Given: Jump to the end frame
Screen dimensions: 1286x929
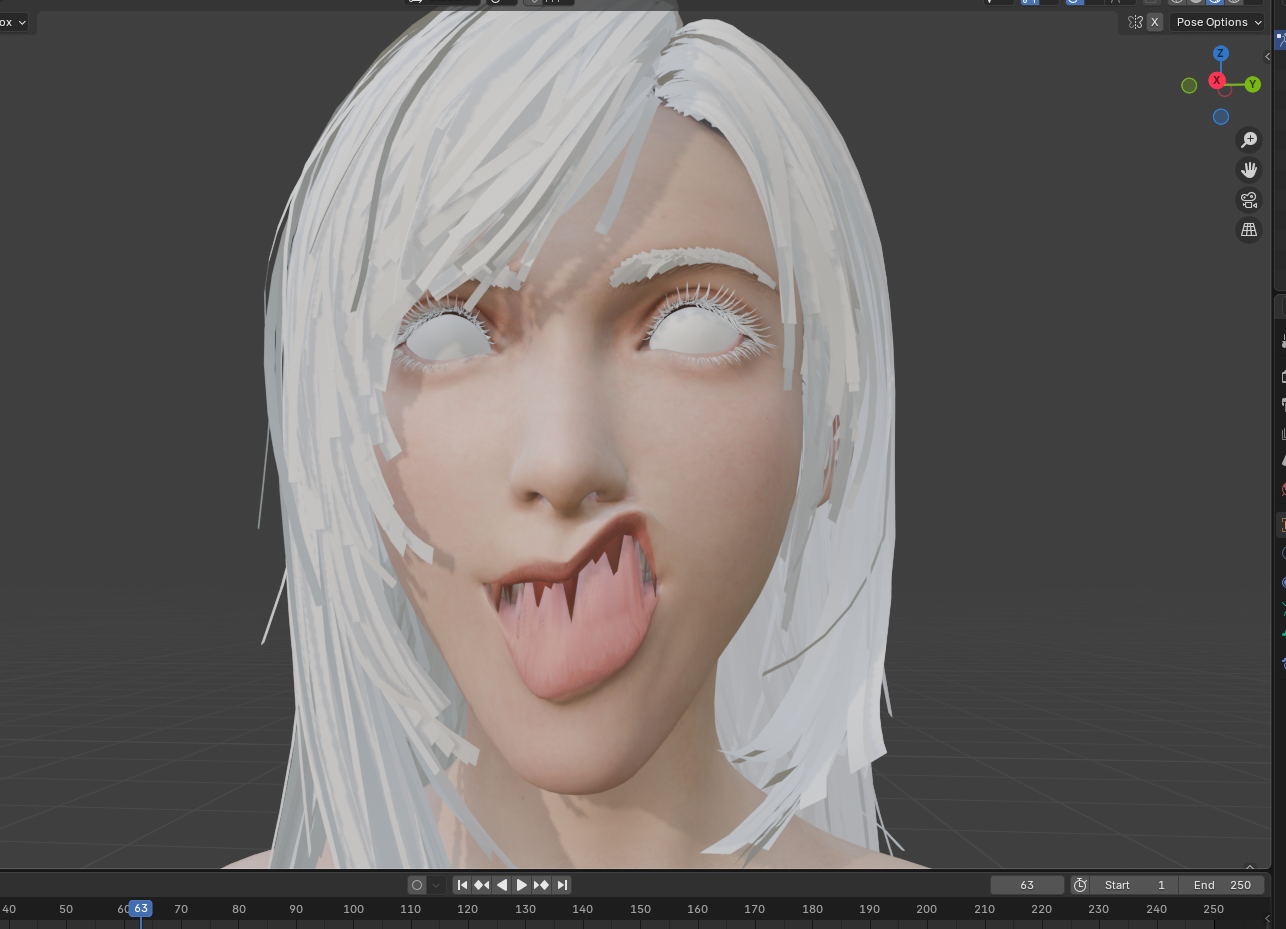Looking at the screenshot, I should [562, 885].
